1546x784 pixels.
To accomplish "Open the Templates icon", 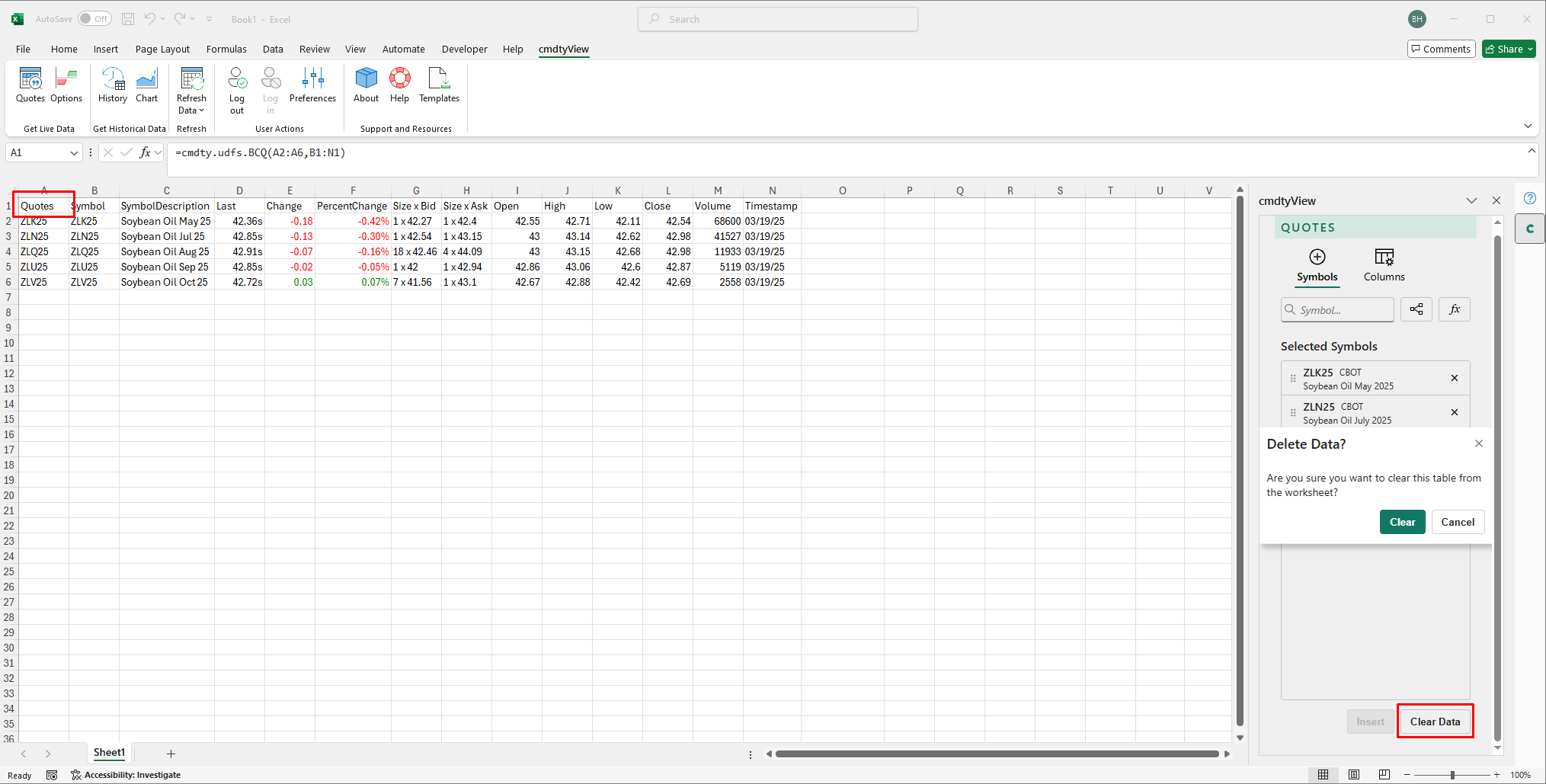I will pos(439,85).
